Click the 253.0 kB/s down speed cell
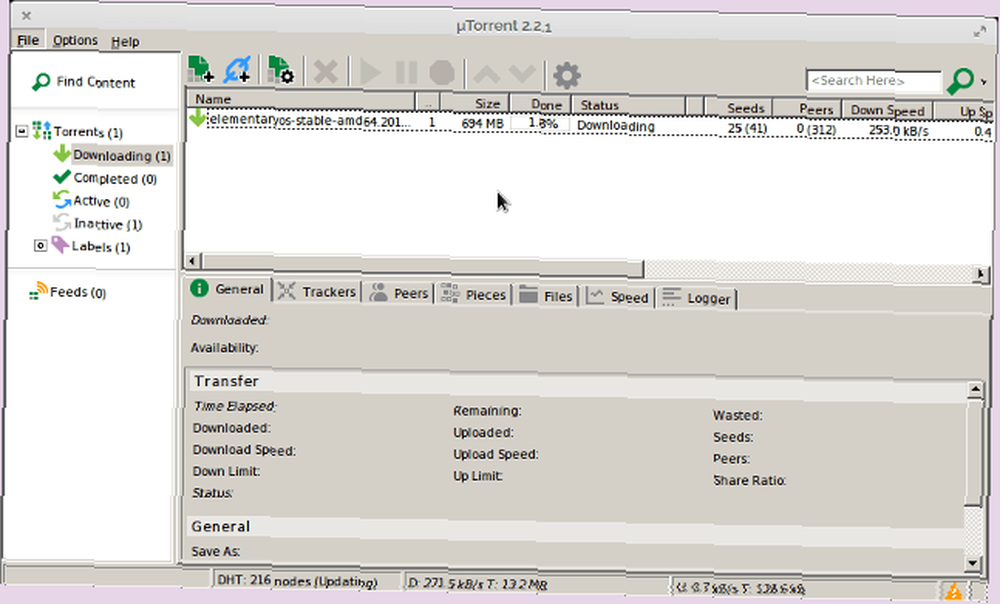 (x=899, y=131)
